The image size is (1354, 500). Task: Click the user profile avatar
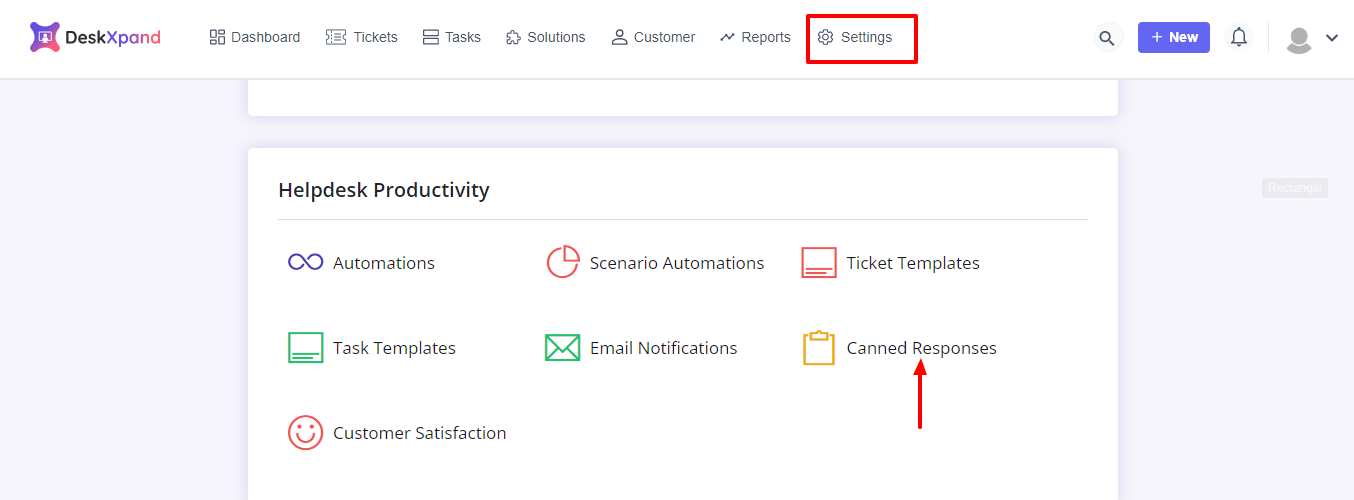[1298, 39]
